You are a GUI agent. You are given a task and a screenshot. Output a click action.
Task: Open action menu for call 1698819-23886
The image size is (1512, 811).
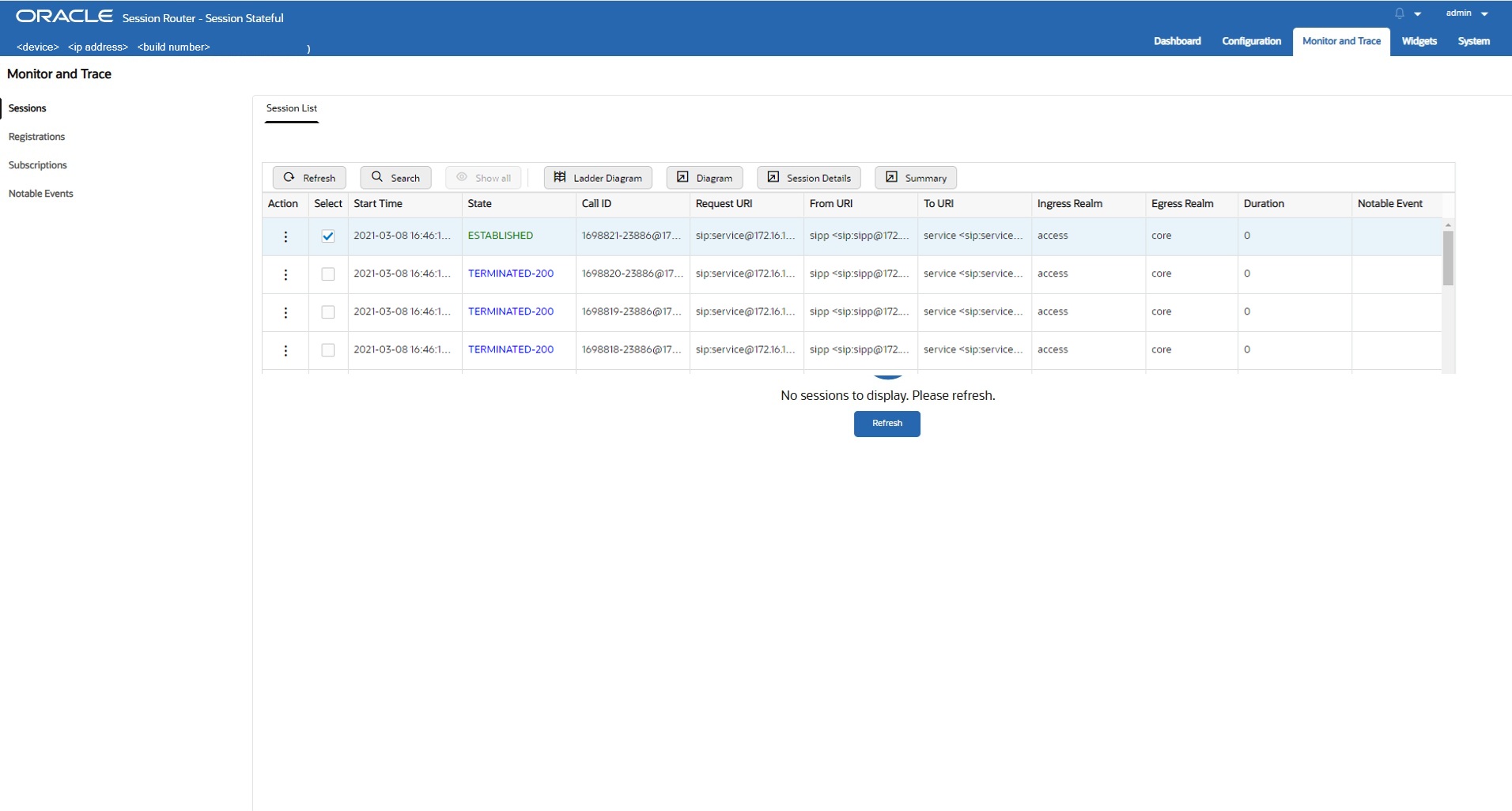click(x=285, y=313)
